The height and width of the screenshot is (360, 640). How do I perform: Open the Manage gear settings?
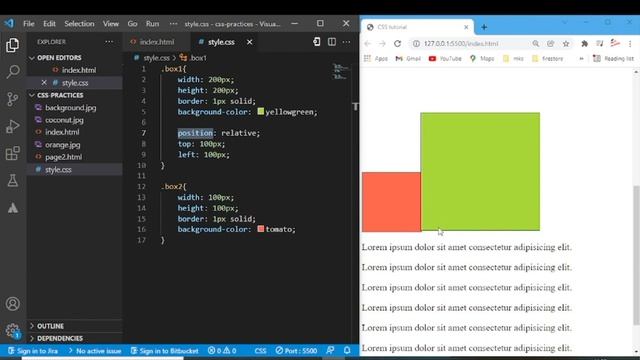click(x=12, y=330)
